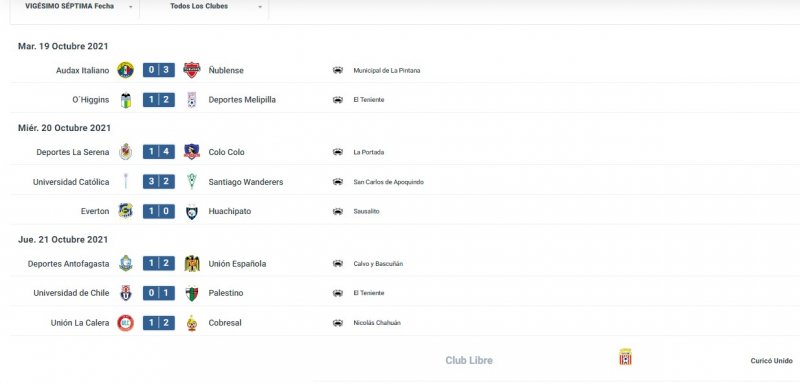Click the Unión Española club crest
This screenshot has height=384, width=800.
coord(192,264)
